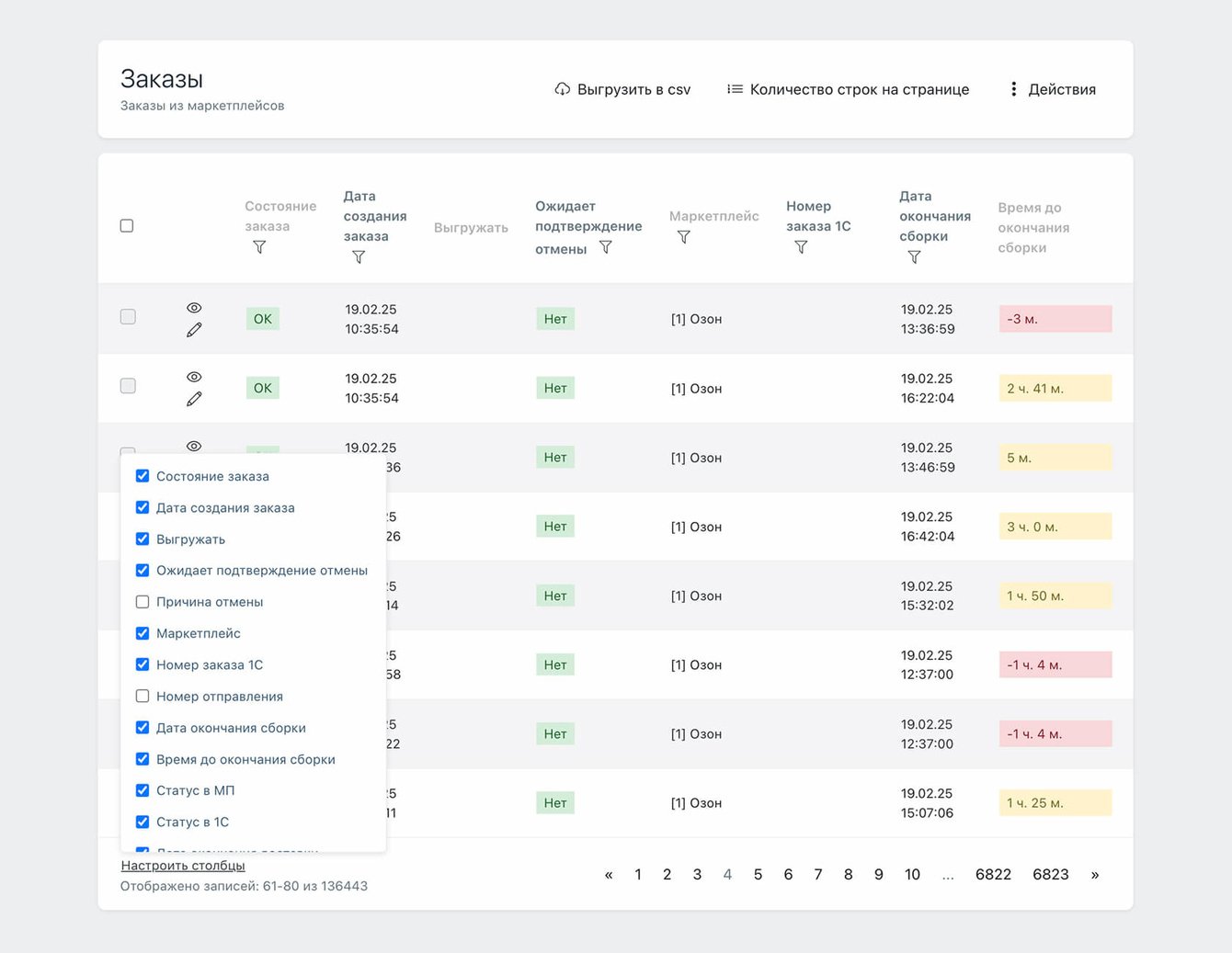Edit the second order with pencil icon
This screenshot has width=1232, height=953.
pyautogui.click(x=194, y=399)
